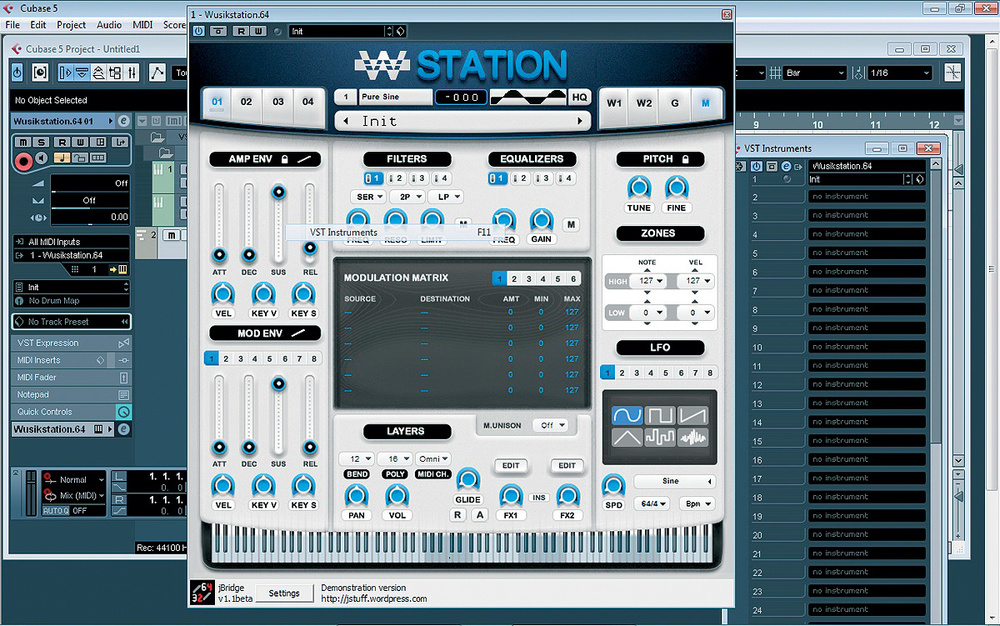1000x626 pixels.
Task: Open the 2P filter poles dropdown
Action: click(409, 197)
